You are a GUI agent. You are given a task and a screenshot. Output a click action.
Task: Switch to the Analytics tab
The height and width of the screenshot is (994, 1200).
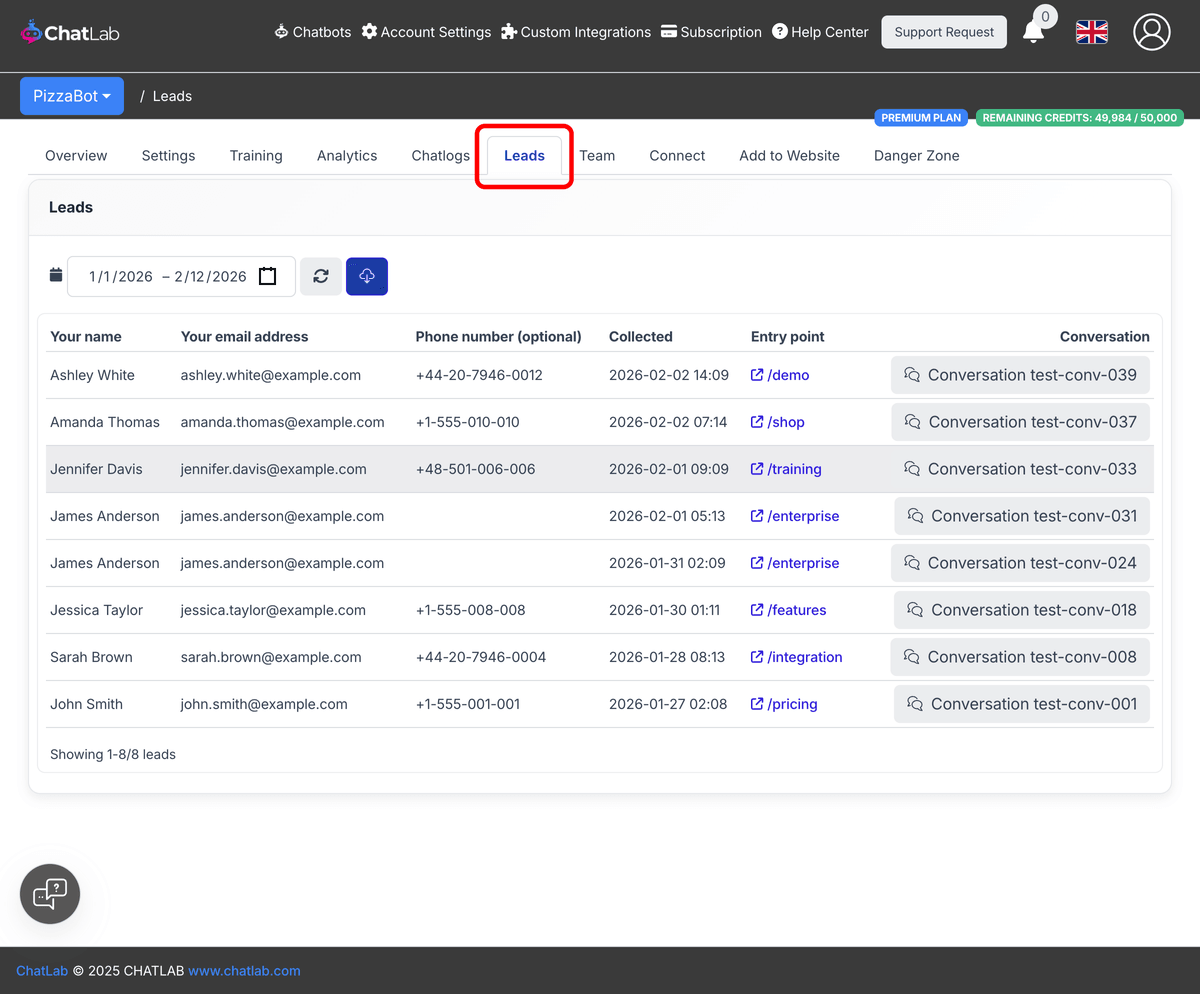(x=347, y=155)
